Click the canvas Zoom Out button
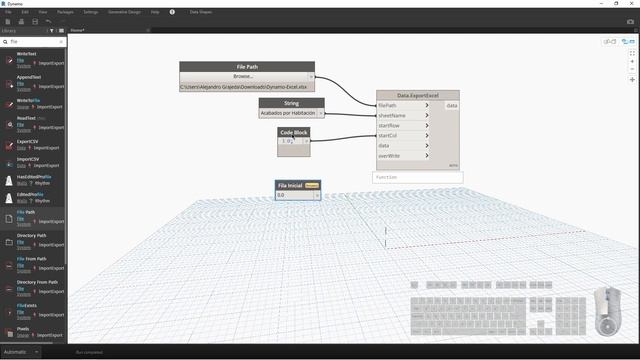 pos(632,69)
